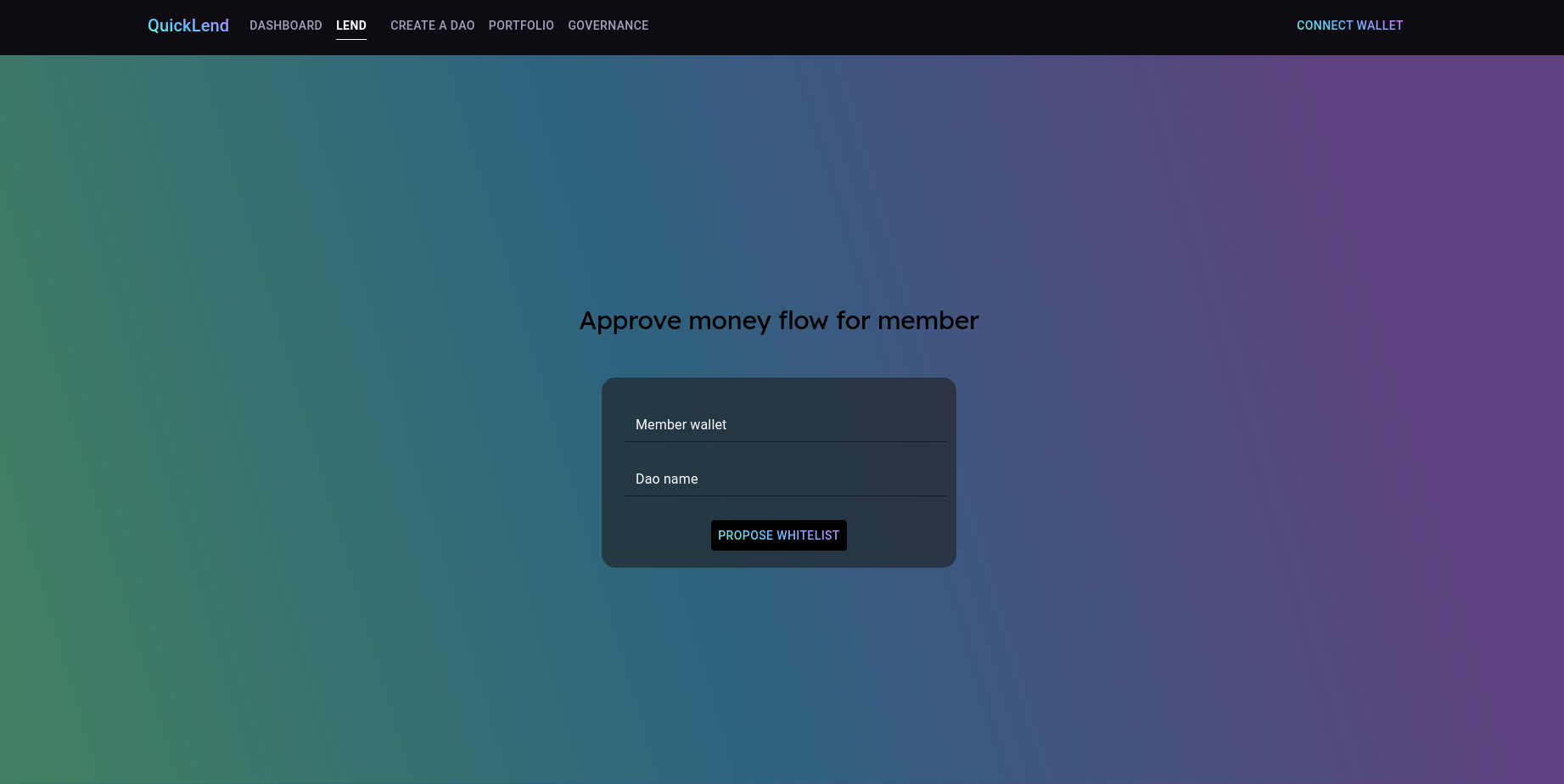The image size is (1564, 784).
Task: Click the Propose Whitelist button
Action: click(x=779, y=535)
